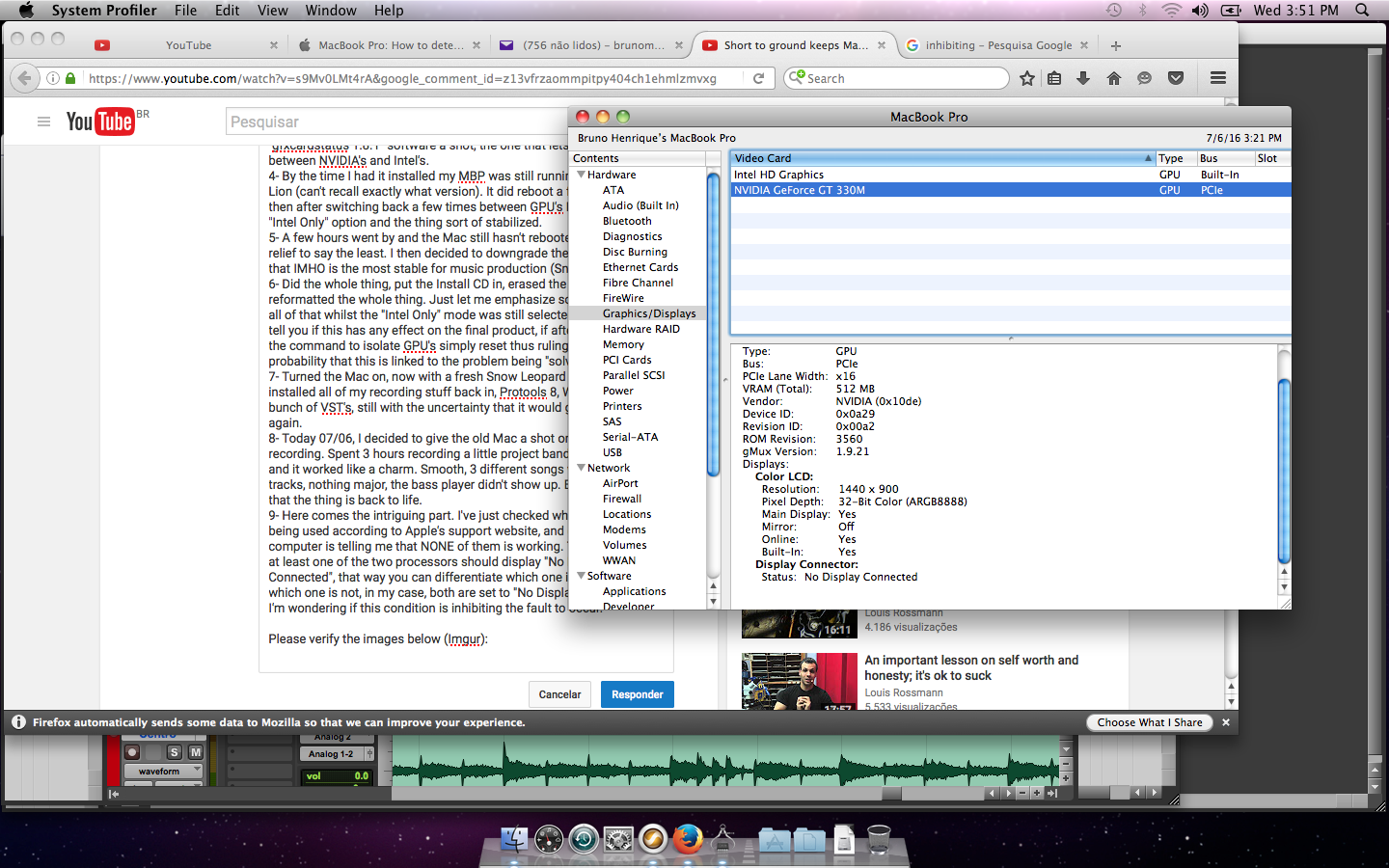Toggle record enable on Pro Tools track

pos(132,752)
